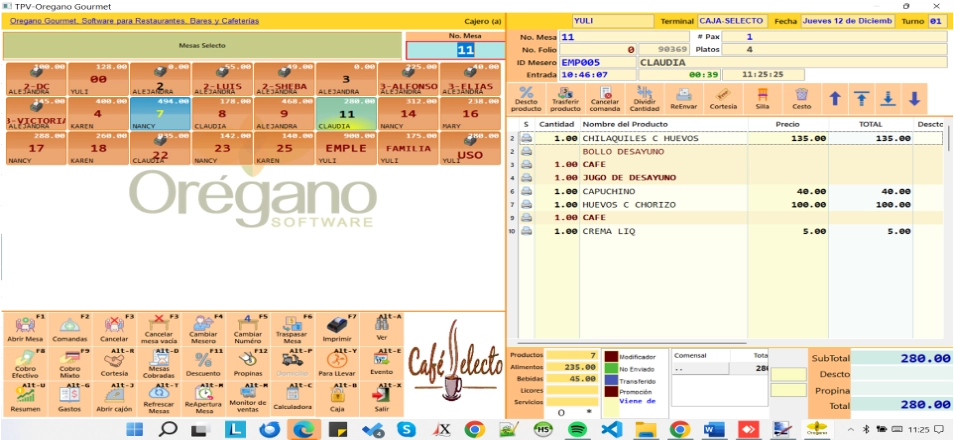Open the Calculadora tool
Screen dimensions: 954x440
pos(292,398)
